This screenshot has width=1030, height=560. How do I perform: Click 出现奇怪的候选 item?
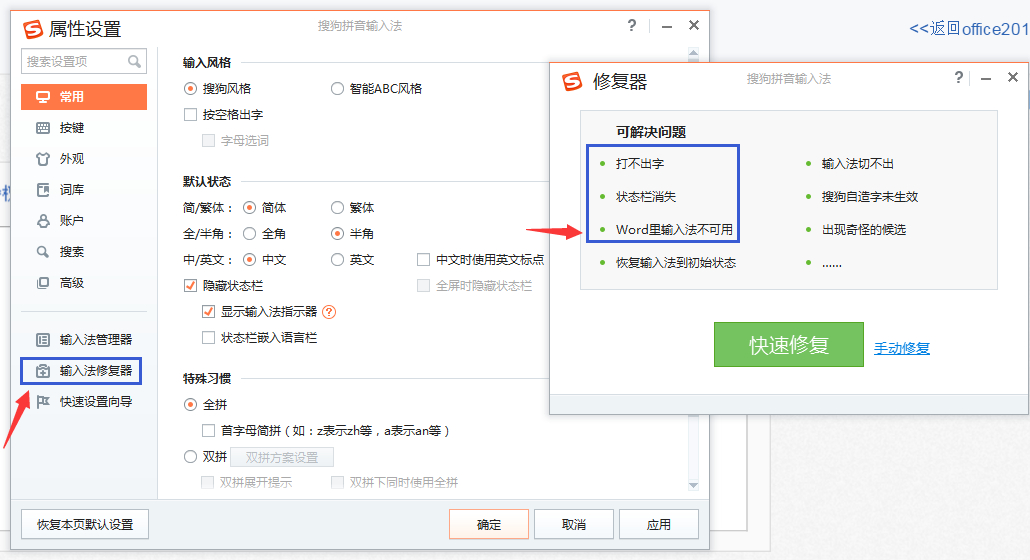[x=864, y=230]
